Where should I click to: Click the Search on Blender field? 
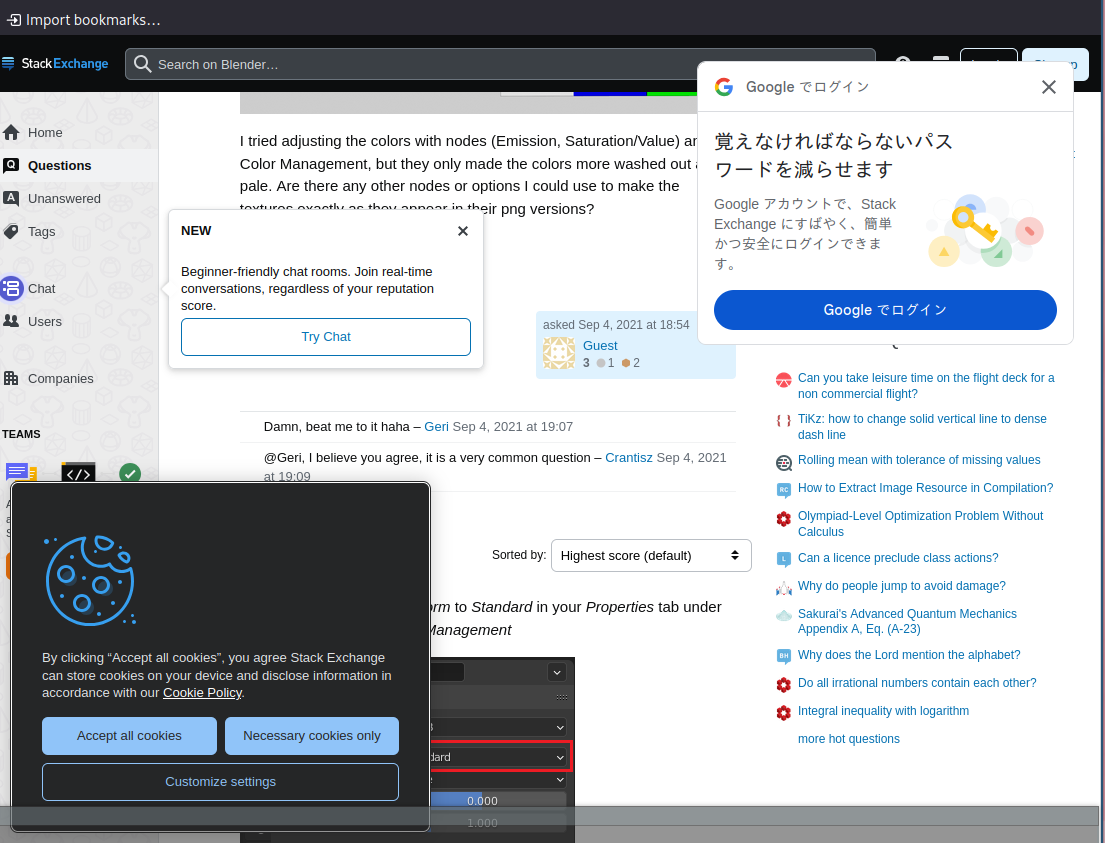pos(500,64)
